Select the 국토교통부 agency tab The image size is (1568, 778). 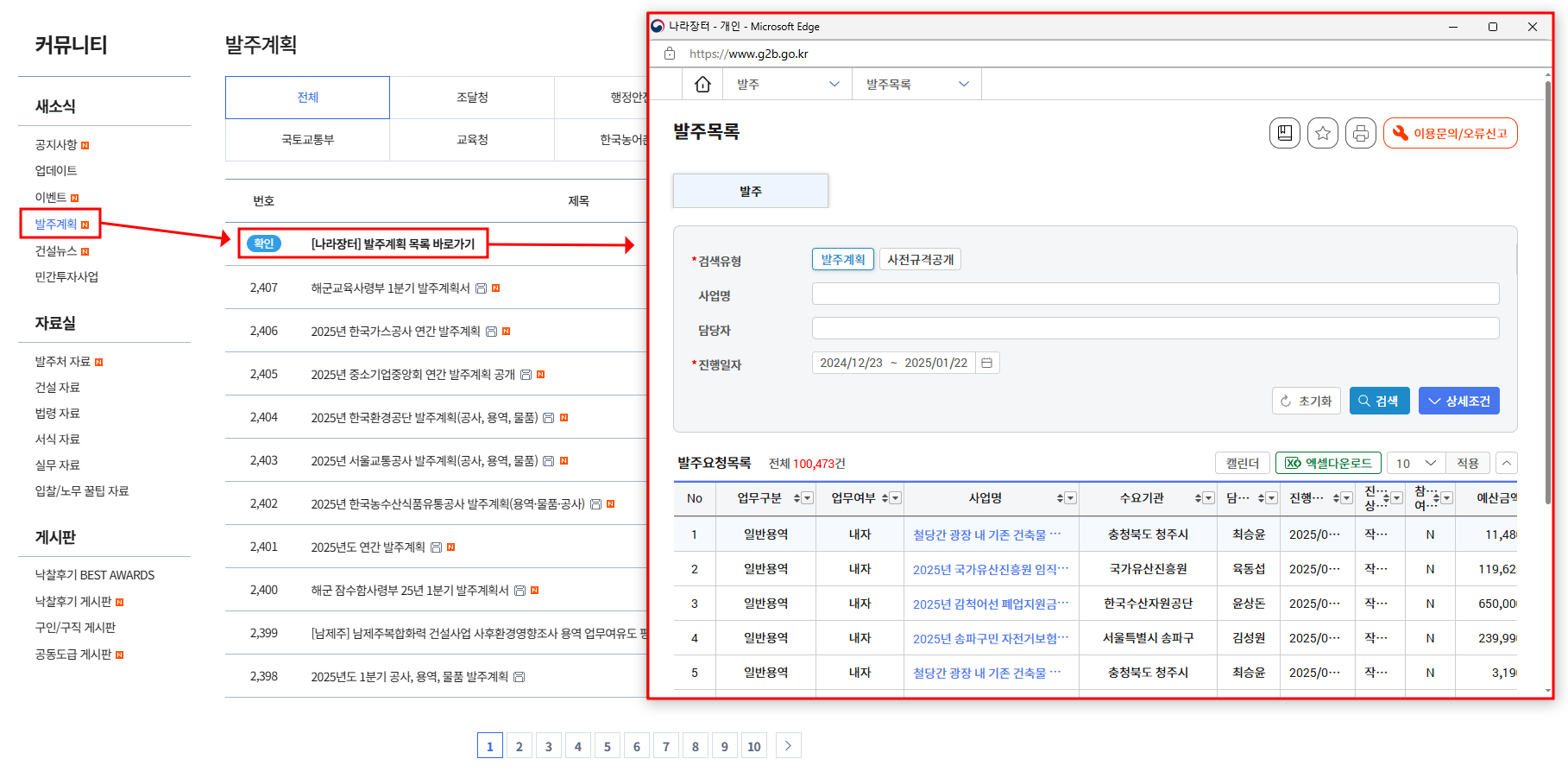308,140
